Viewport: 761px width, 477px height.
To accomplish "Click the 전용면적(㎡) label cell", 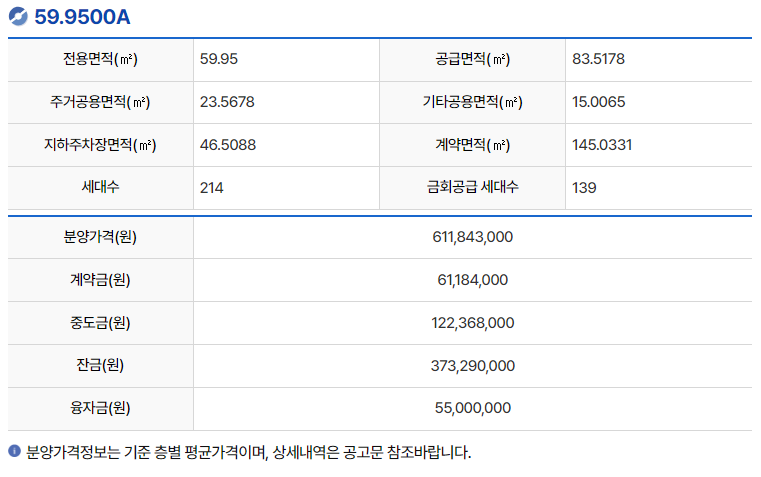I will click(100, 59).
